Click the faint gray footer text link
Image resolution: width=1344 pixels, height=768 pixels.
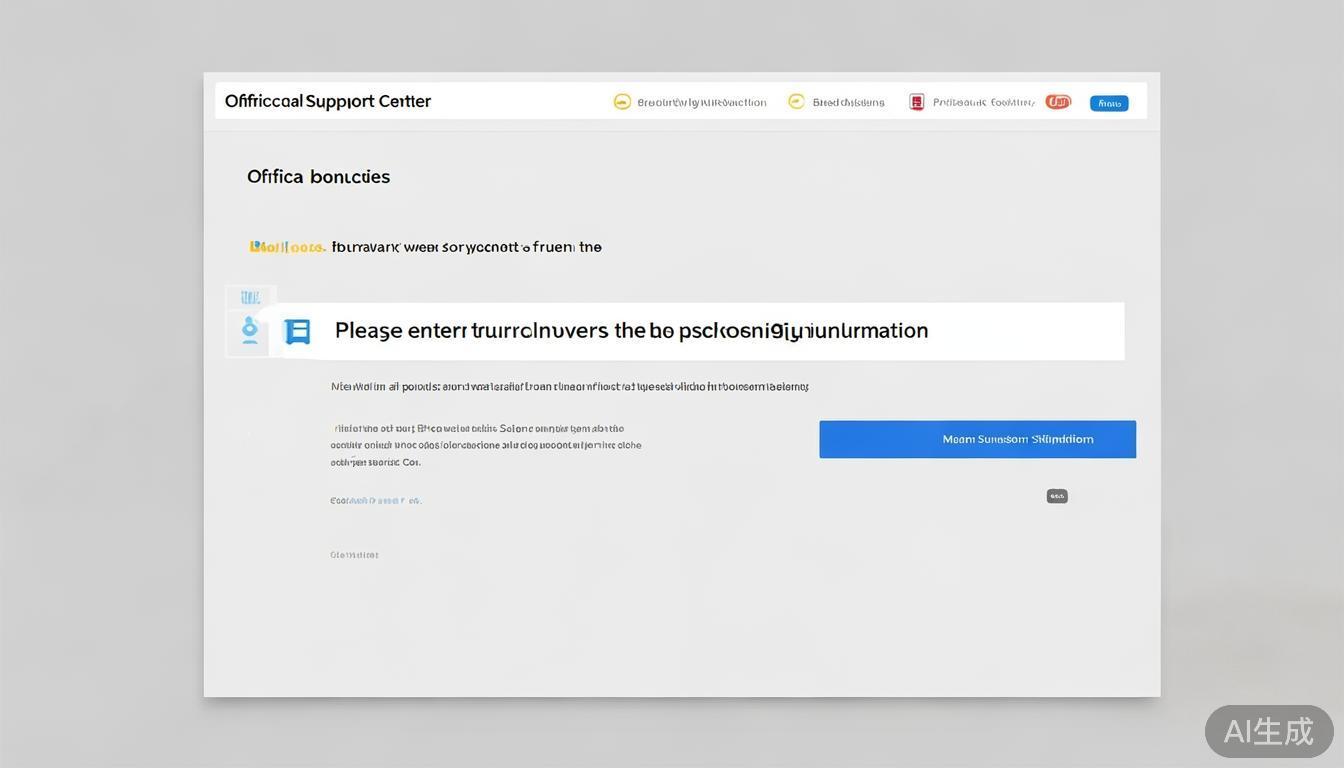pyautogui.click(x=354, y=555)
